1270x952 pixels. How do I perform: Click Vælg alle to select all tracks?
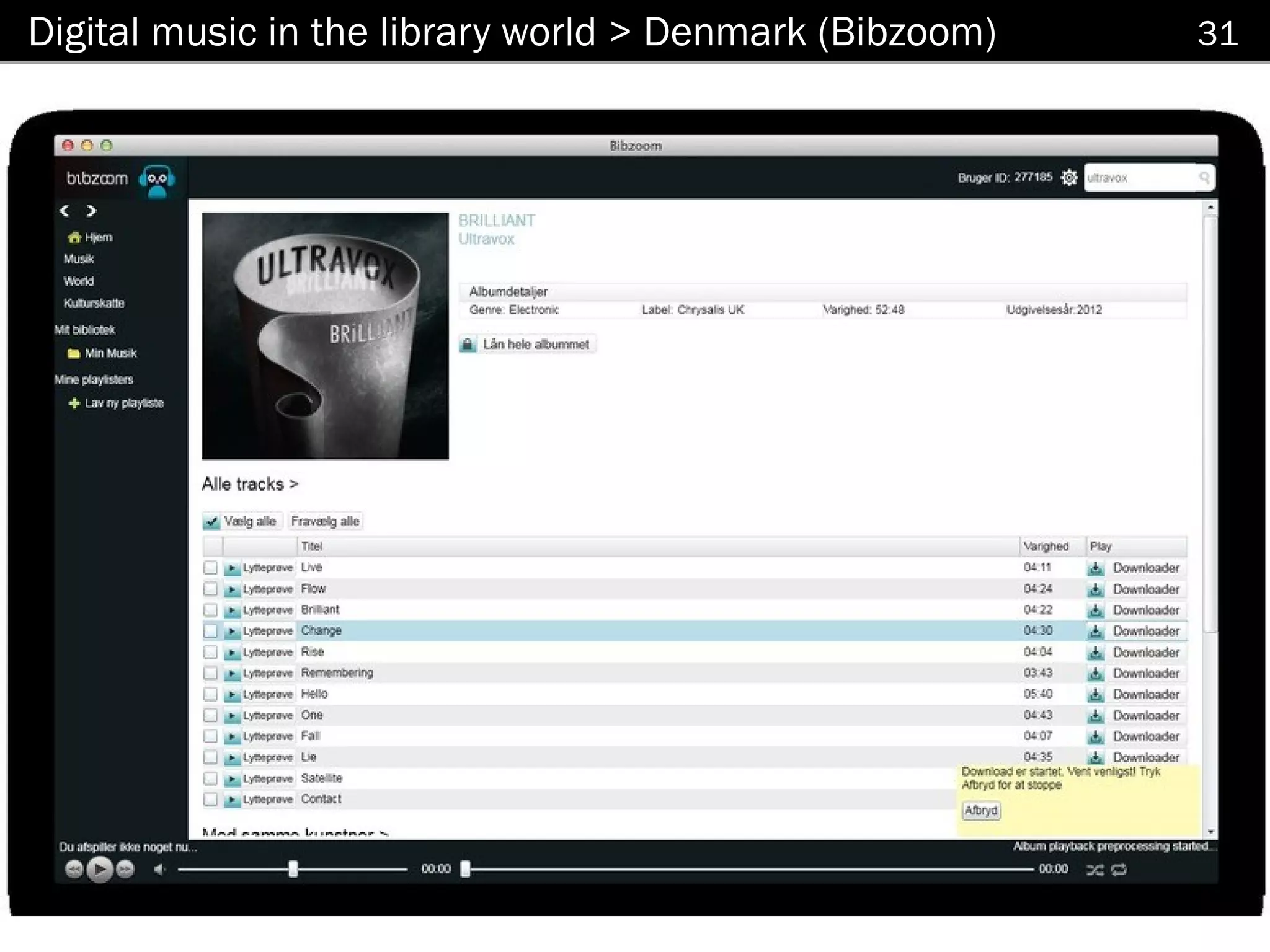pos(242,521)
